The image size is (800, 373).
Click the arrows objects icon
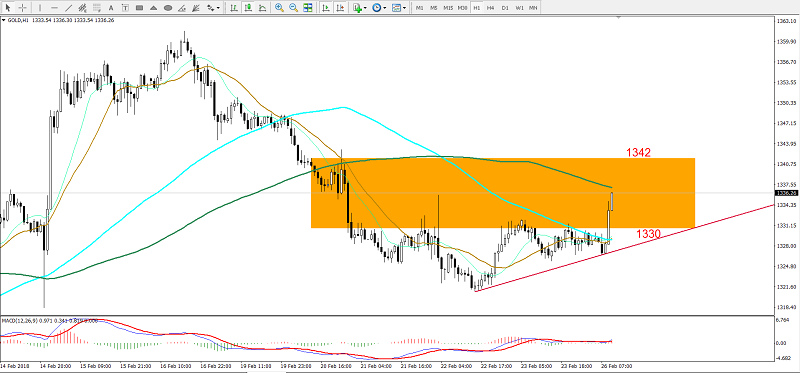point(210,8)
